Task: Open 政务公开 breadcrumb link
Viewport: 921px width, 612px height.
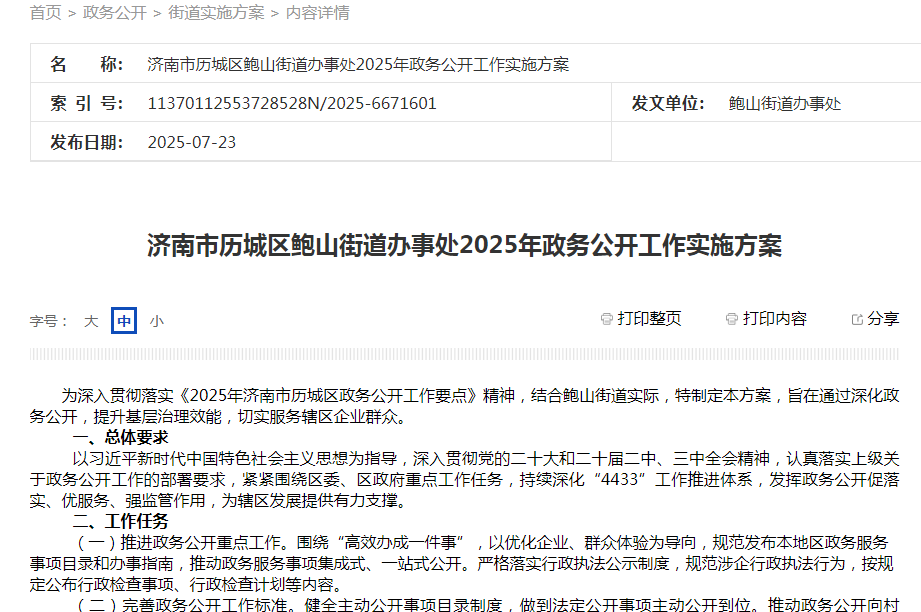Action: 115,12
